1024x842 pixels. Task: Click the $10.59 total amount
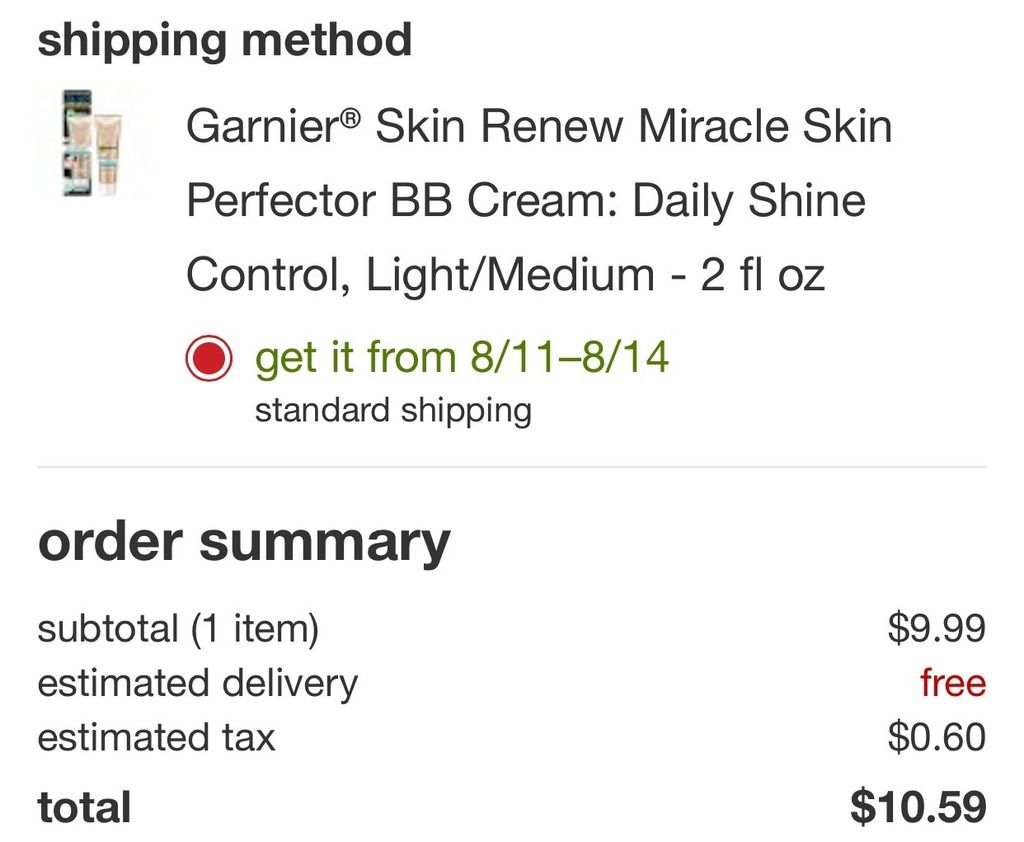918,807
